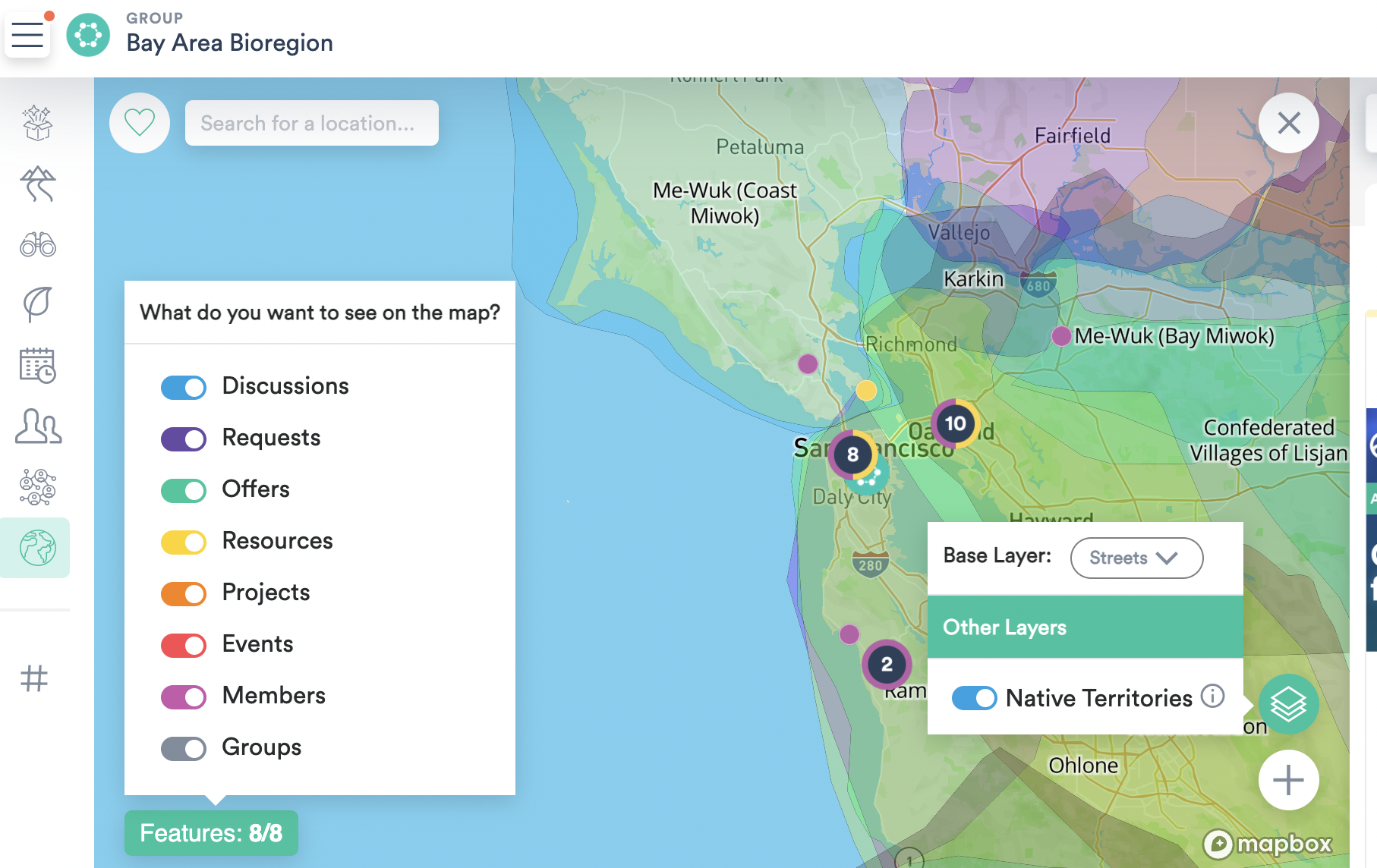
Task: Click the Bay Area Bioregion group title
Action: [229, 42]
